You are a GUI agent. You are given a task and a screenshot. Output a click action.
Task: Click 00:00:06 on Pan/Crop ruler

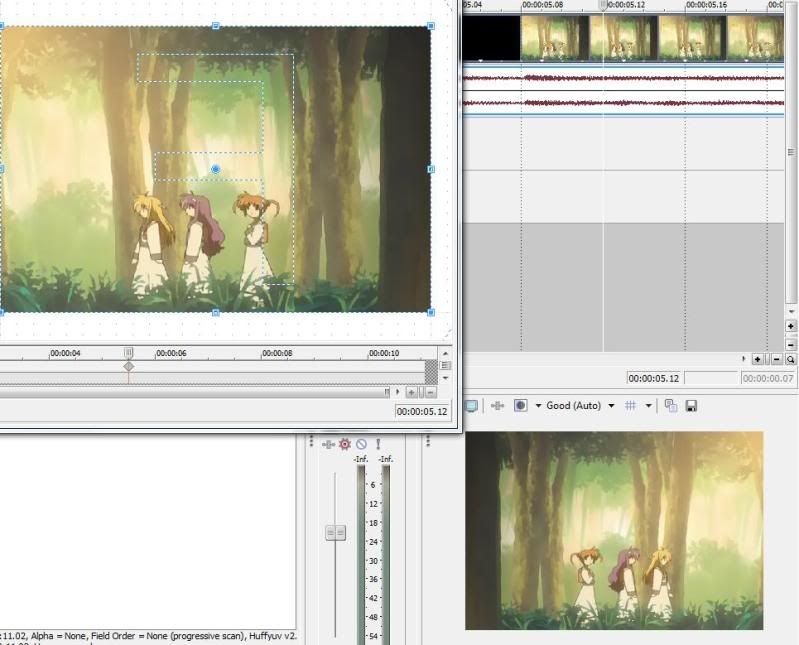[x=171, y=353]
